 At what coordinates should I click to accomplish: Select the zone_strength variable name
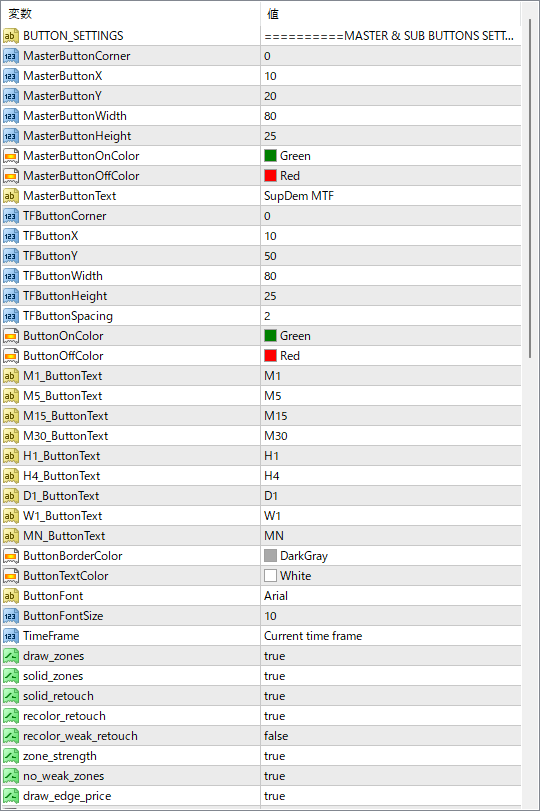point(59,756)
